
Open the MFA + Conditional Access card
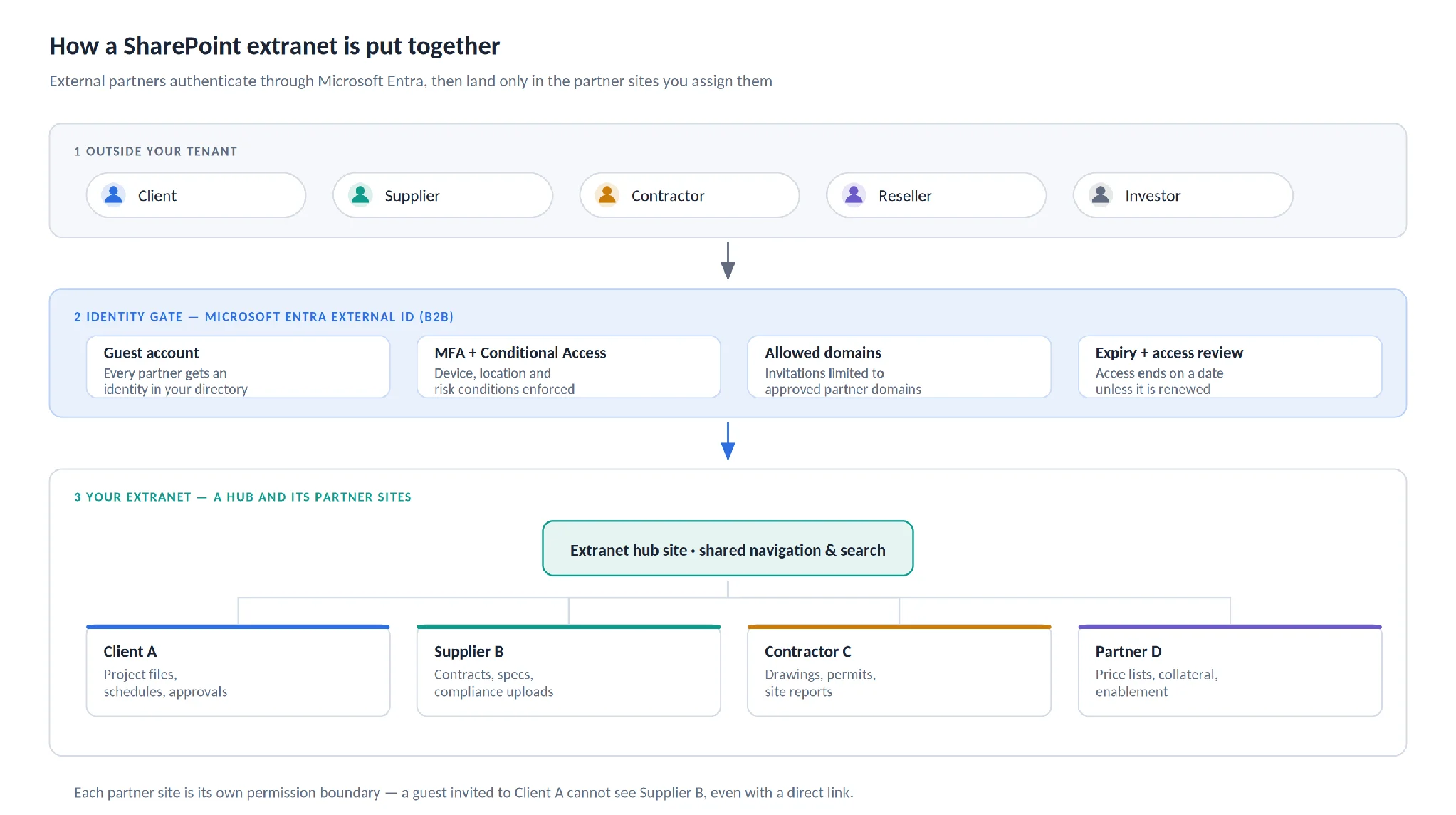(568, 367)
